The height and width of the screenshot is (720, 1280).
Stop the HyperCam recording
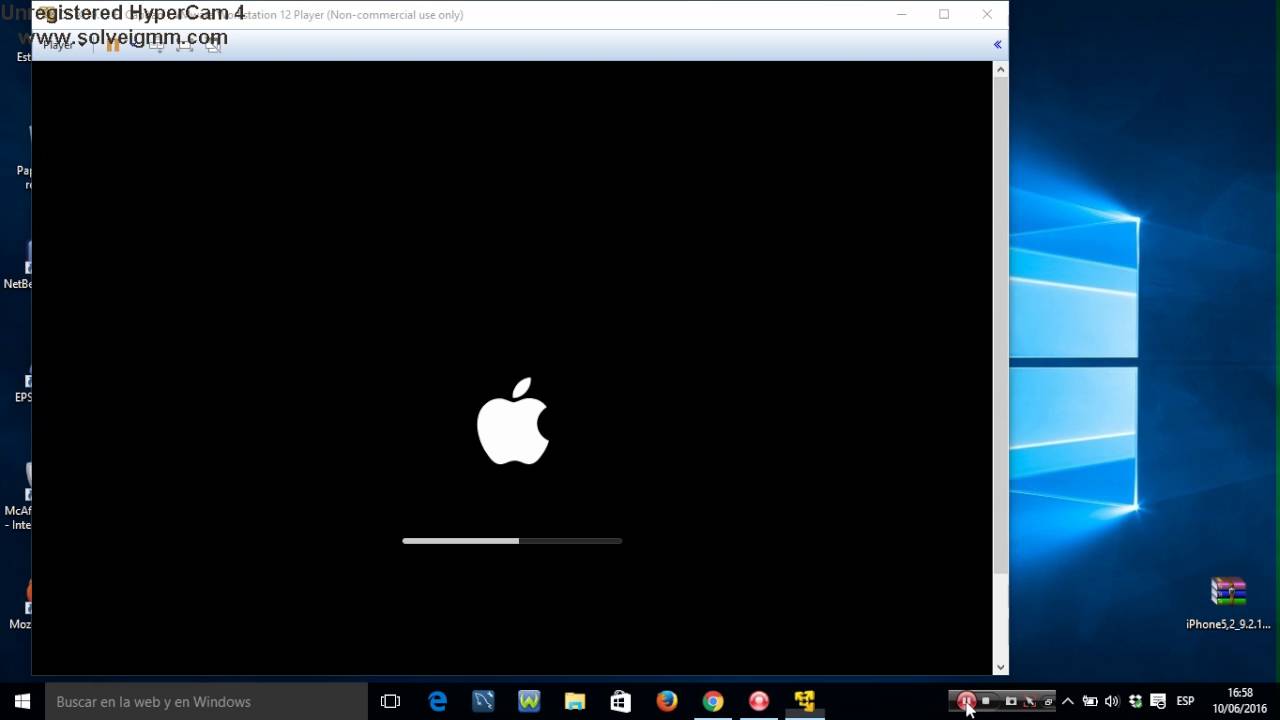pyautogui.click(x=986, y=701)
